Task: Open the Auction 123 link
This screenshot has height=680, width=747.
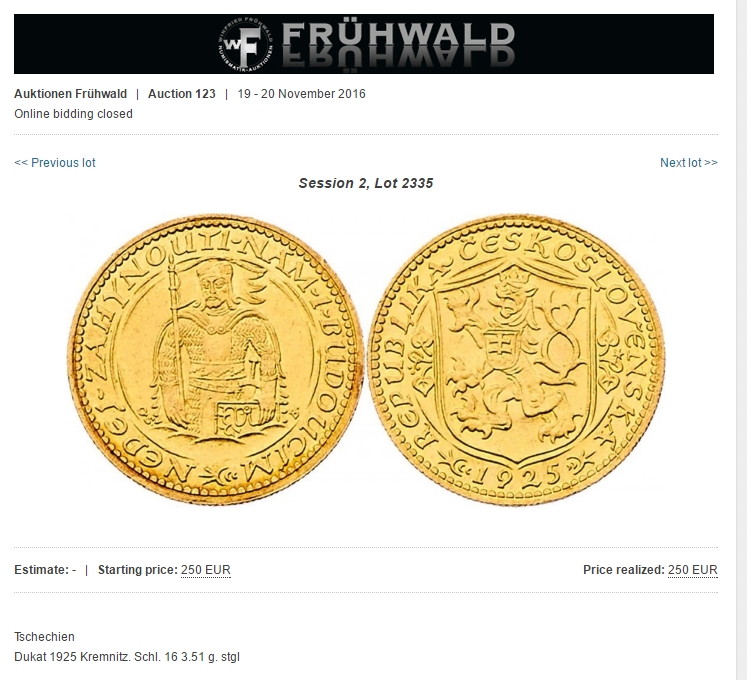Action: (182, 94)
